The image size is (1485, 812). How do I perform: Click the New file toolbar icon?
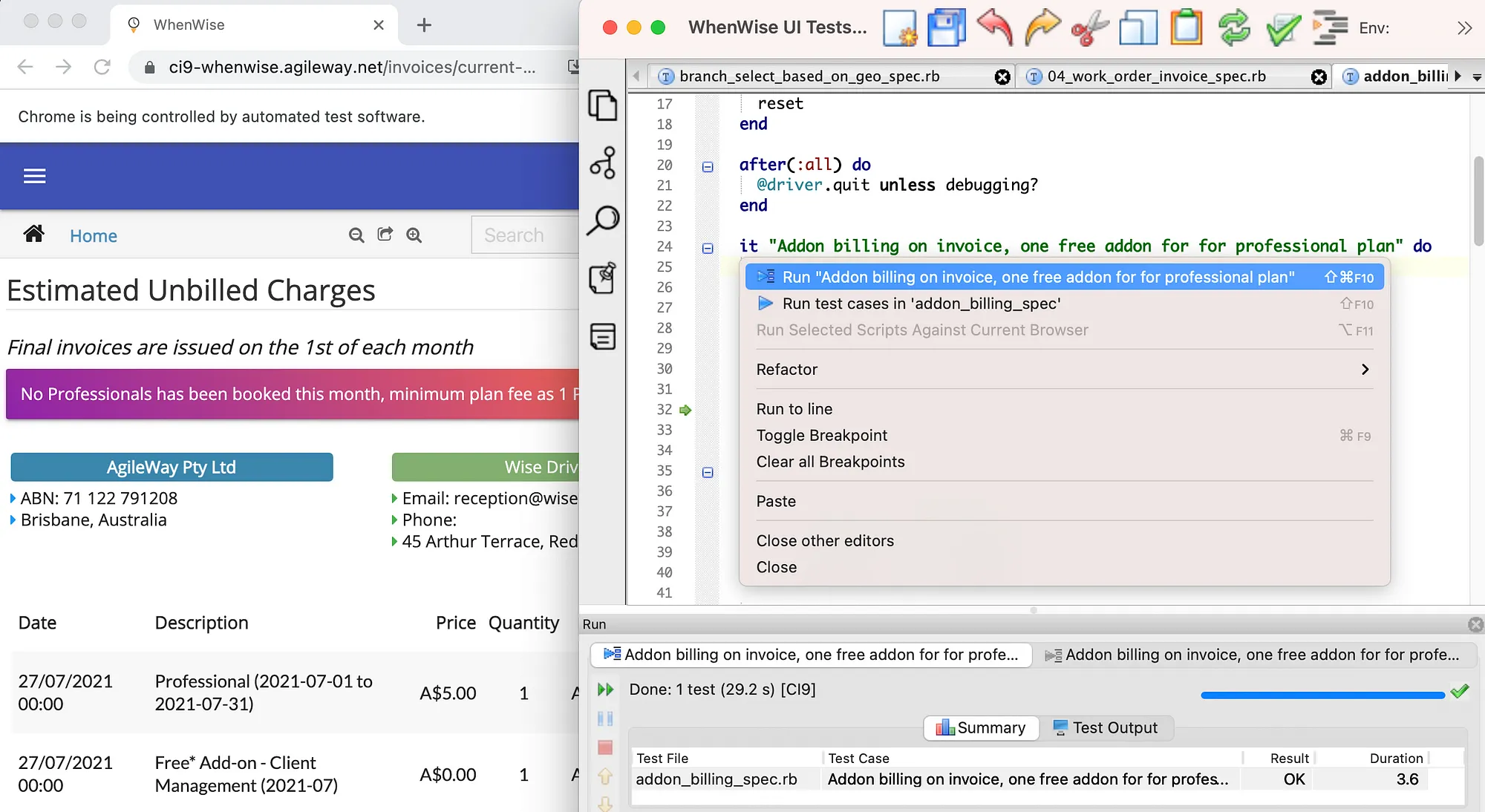(900, 28)
